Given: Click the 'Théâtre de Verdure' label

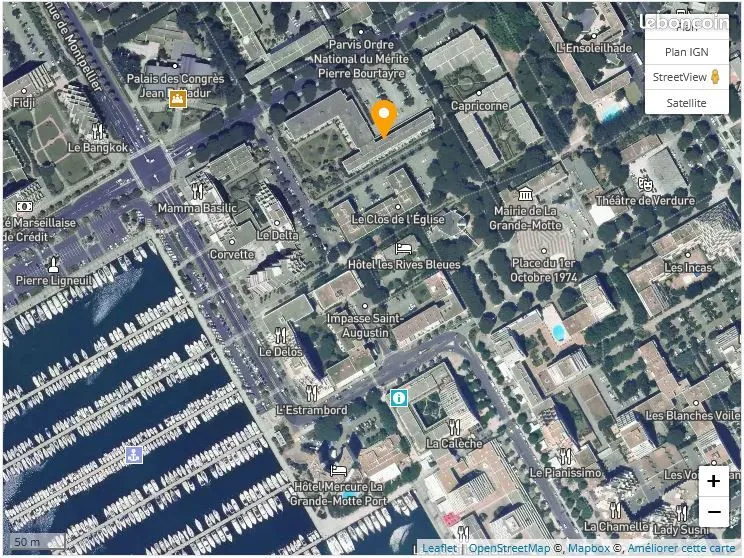Looking at the screenshot, I should pos(645,201).
